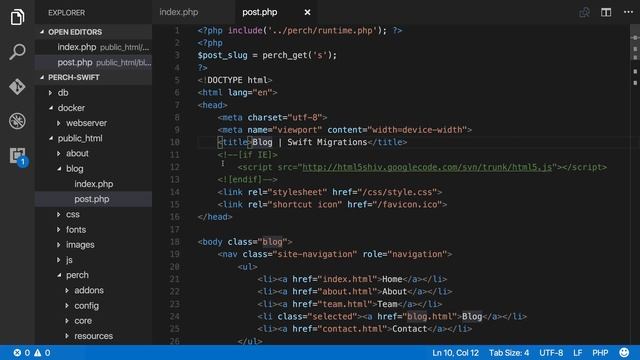Click '/css/style.css' href value

click(399, 192)
